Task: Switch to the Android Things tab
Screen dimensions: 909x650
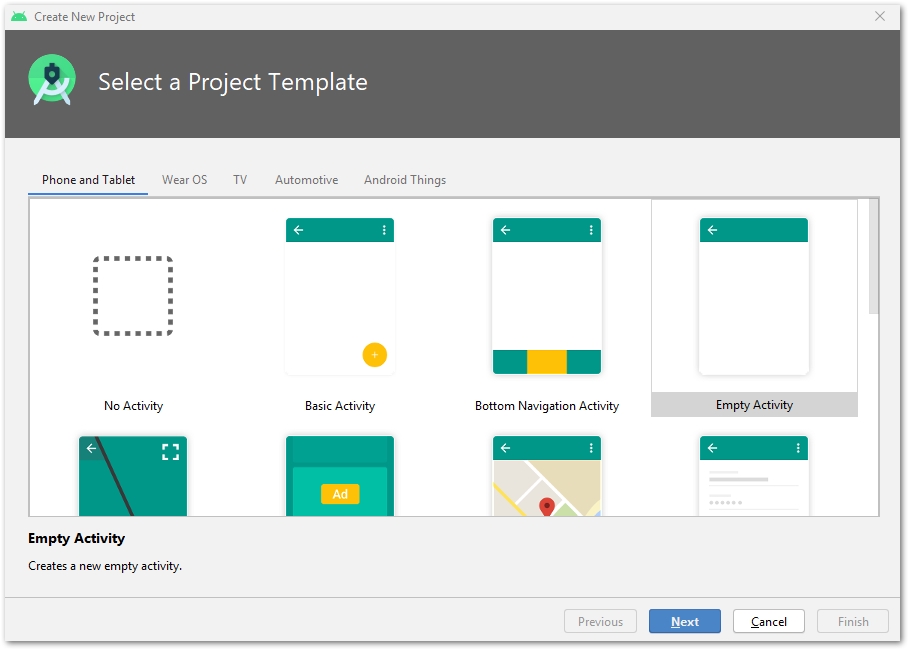Action: point(405,180)
